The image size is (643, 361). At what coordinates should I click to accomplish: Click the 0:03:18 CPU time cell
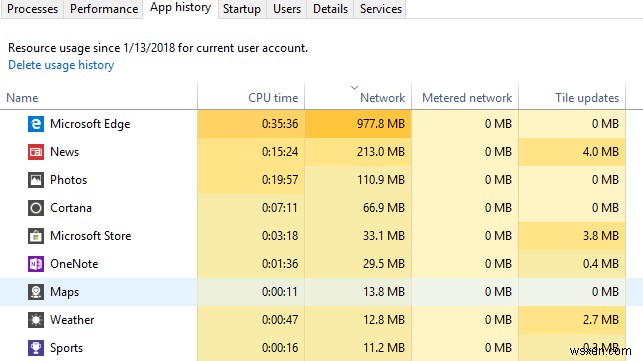pyautogui.click(x=251, y=236)
